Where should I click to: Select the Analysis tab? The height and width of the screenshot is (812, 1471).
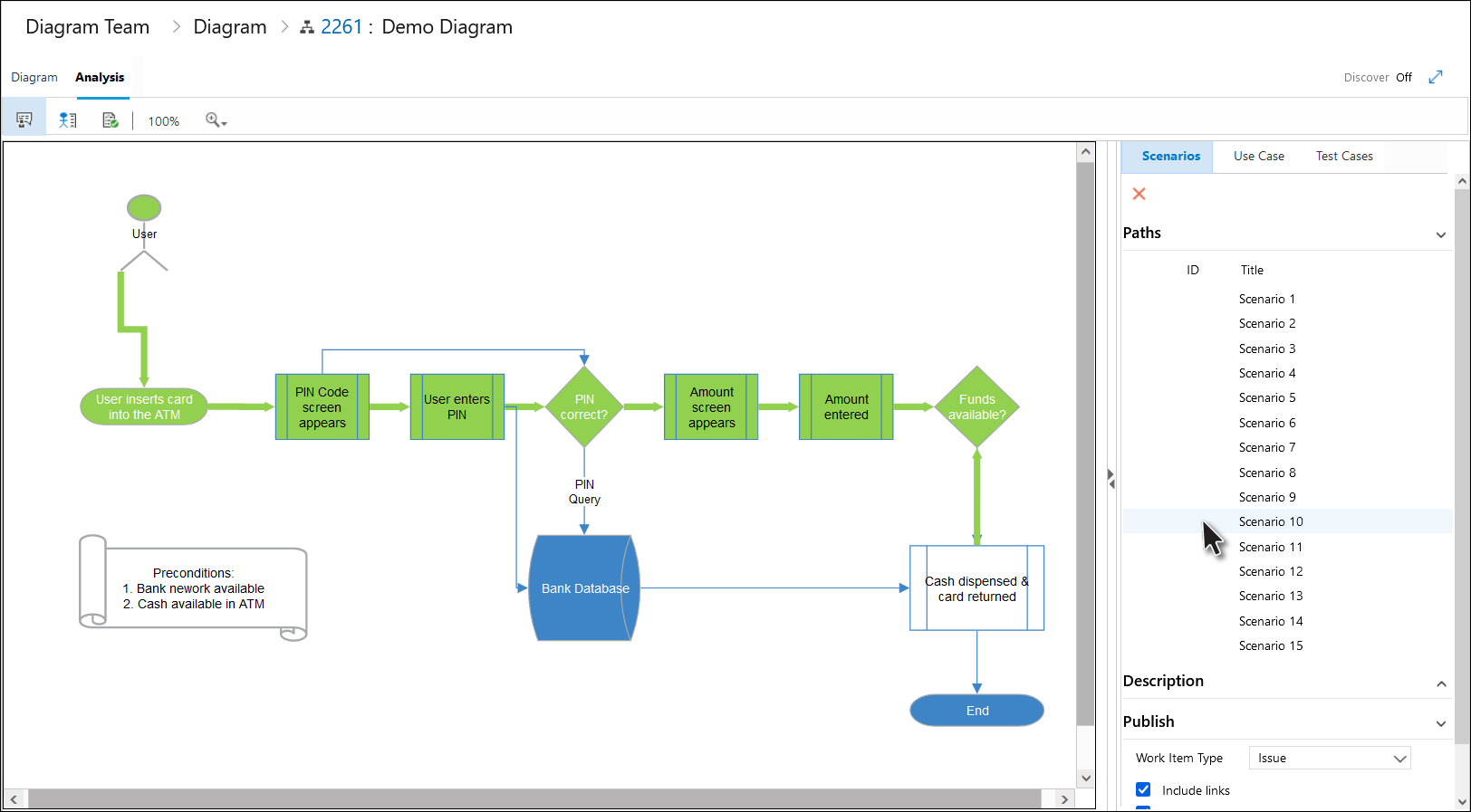(100, 78)
